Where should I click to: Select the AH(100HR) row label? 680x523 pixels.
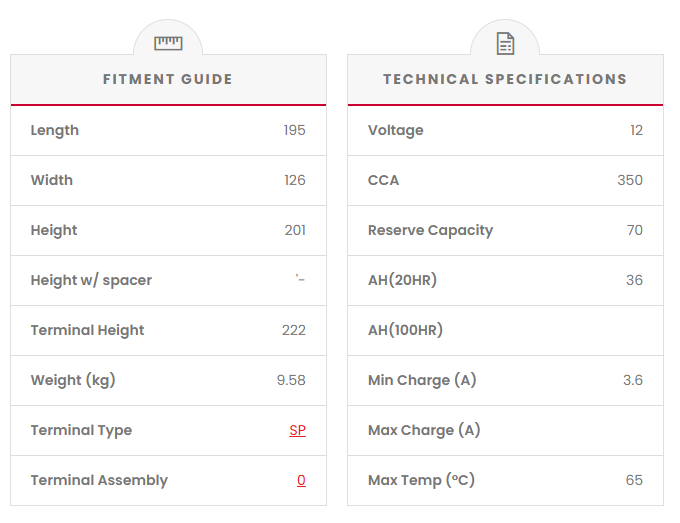coord(405,330)
